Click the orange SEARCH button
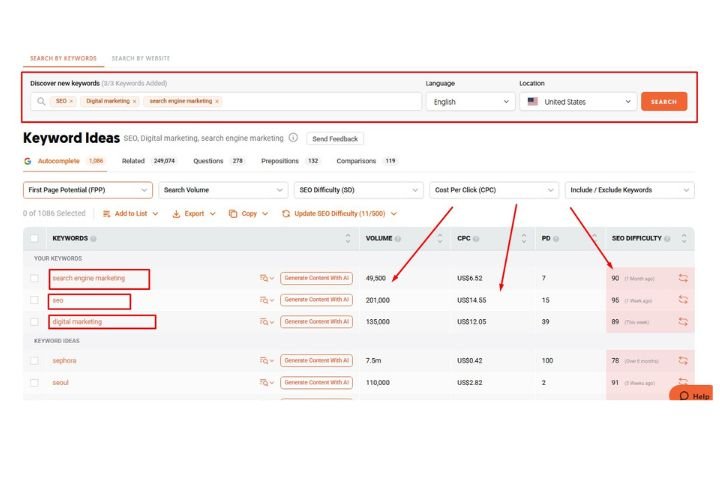 coord(664,102)
